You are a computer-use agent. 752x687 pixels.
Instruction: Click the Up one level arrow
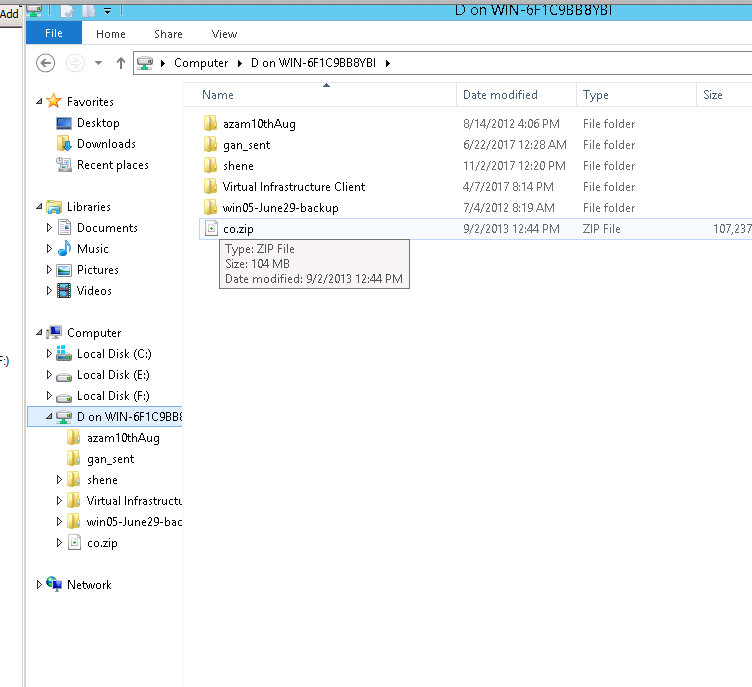121,63
